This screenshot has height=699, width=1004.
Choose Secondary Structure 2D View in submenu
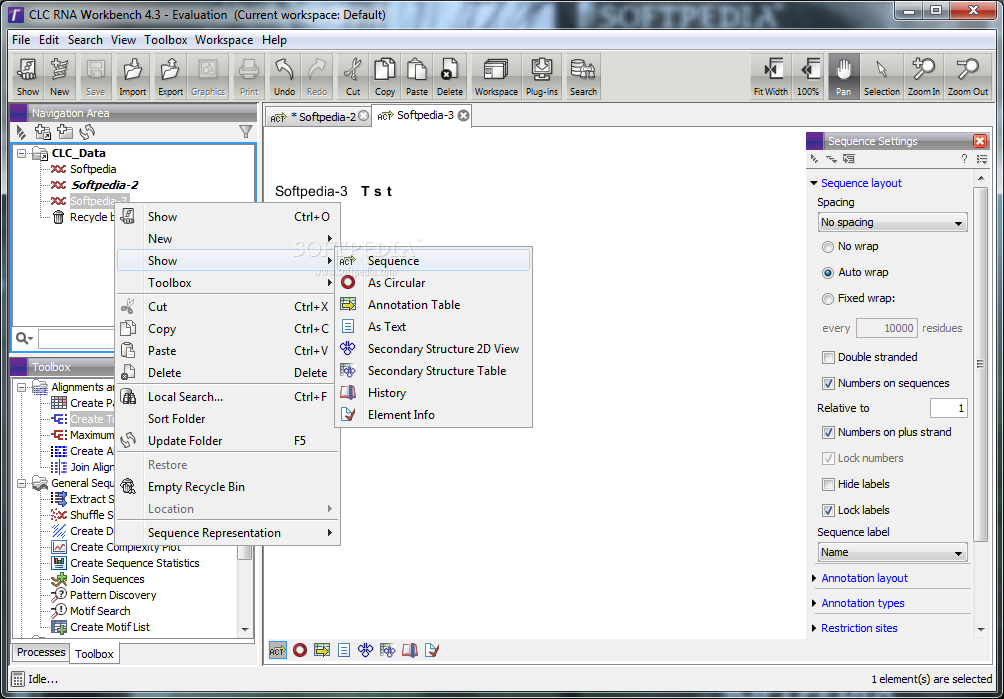[433, 349]
